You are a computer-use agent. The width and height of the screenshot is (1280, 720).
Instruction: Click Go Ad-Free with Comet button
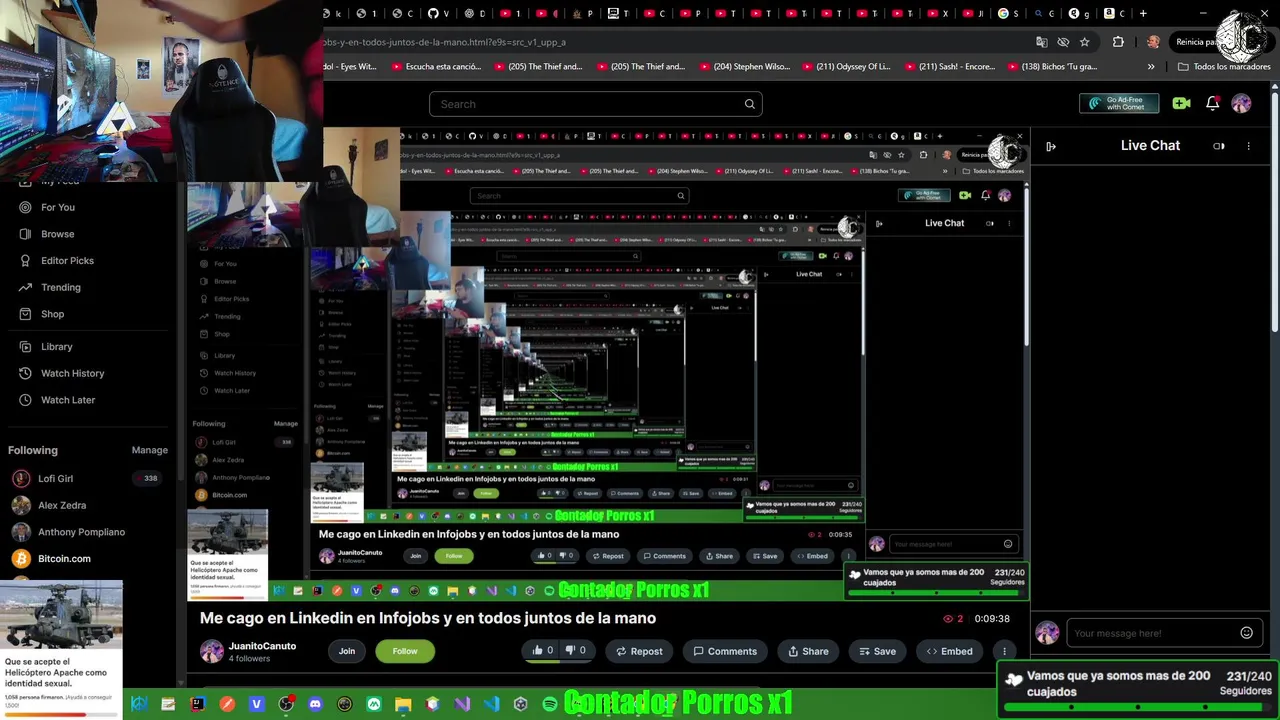1119,103
